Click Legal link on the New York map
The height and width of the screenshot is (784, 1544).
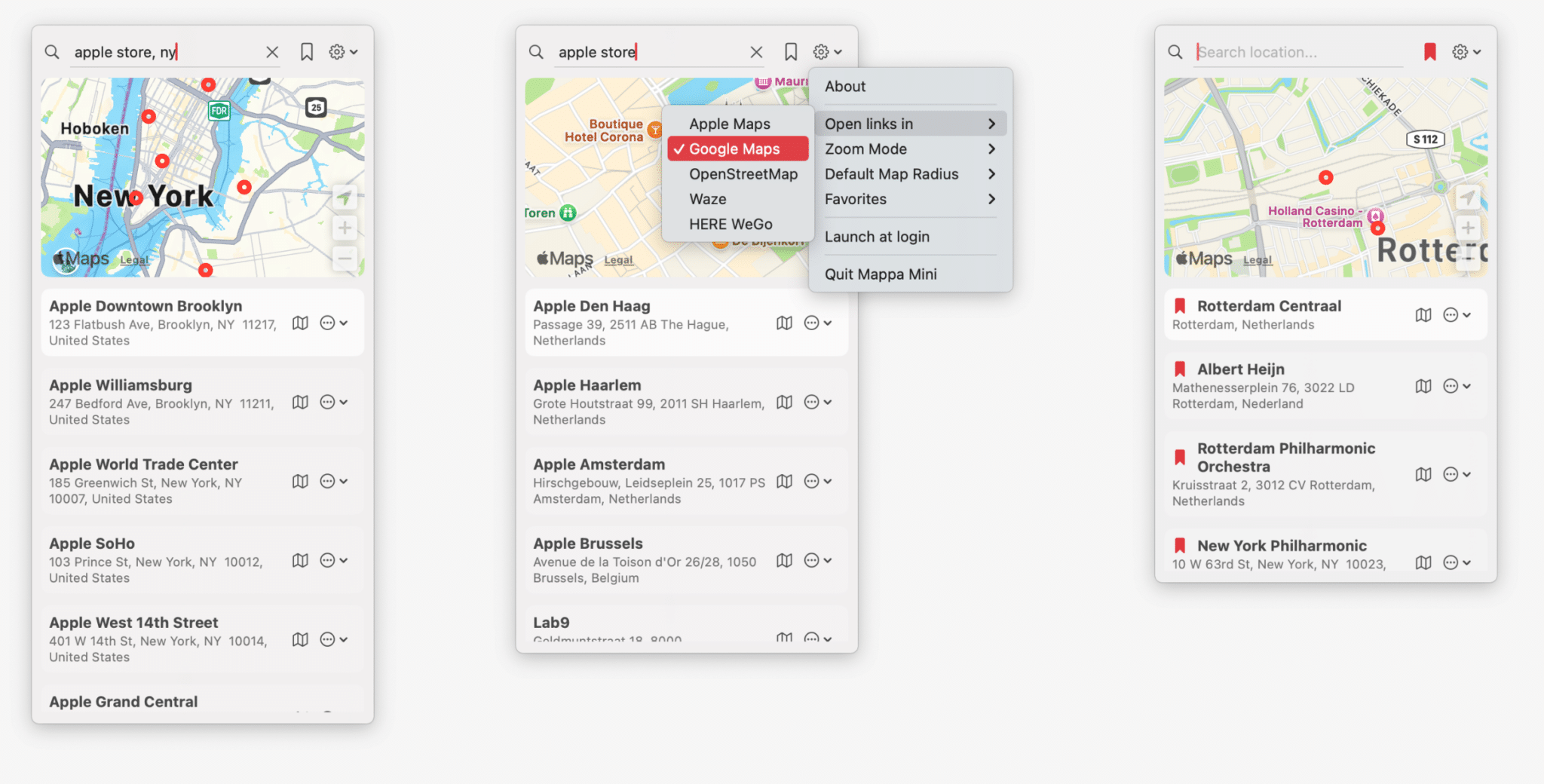click(134, 260)
